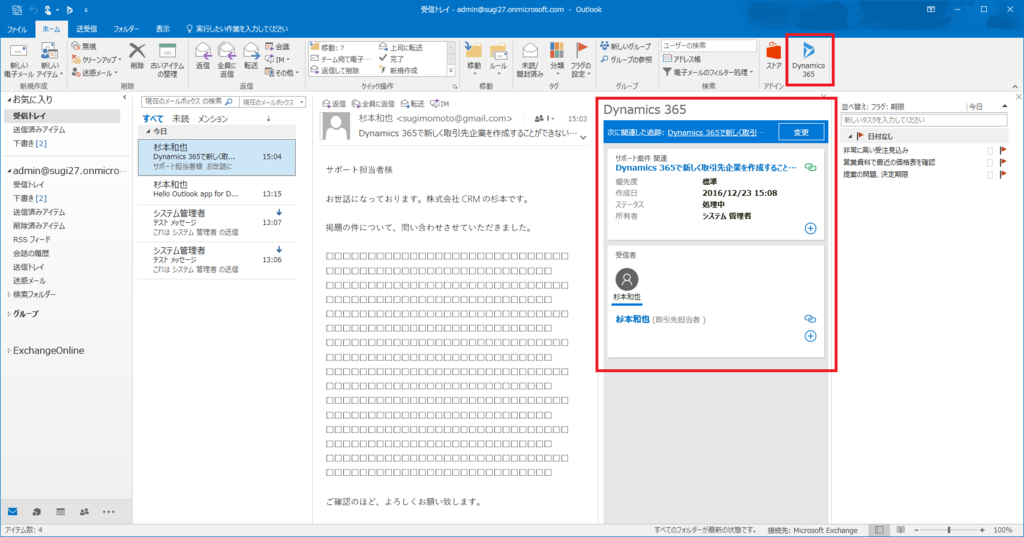
Task: Adjust the zoom slider in status bar
Action: [x=949, y=530]
